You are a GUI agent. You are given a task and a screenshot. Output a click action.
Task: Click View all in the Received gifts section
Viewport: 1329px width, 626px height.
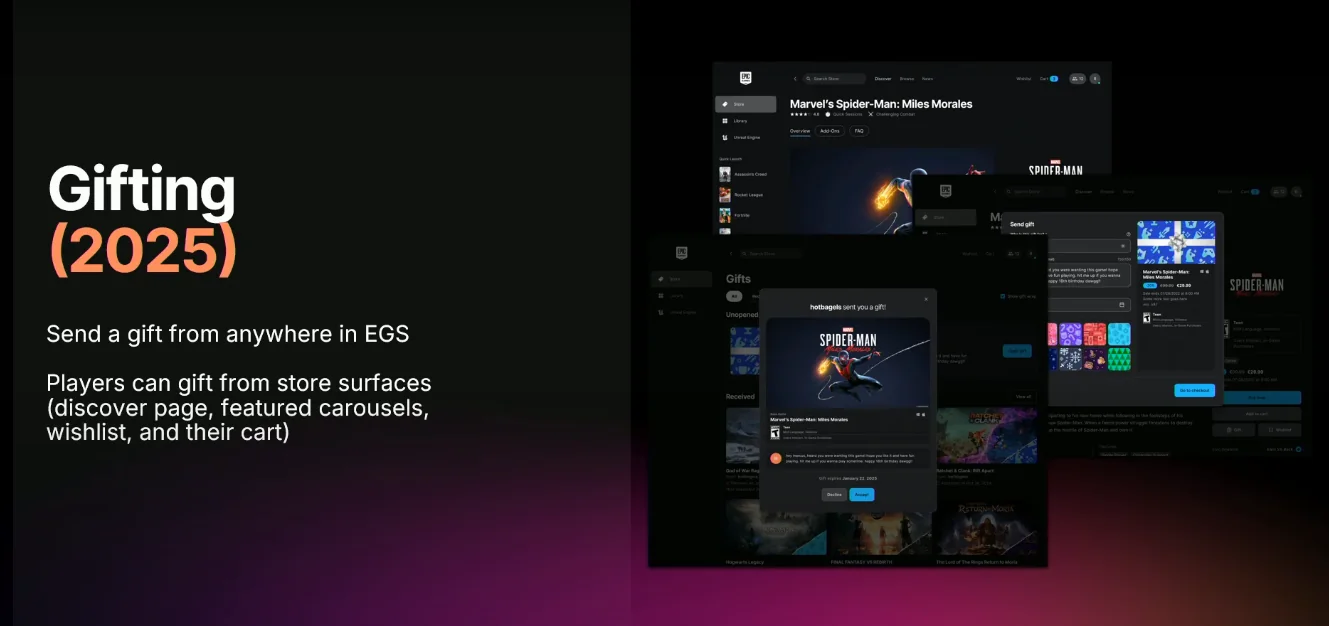(x=1023, y=397)
